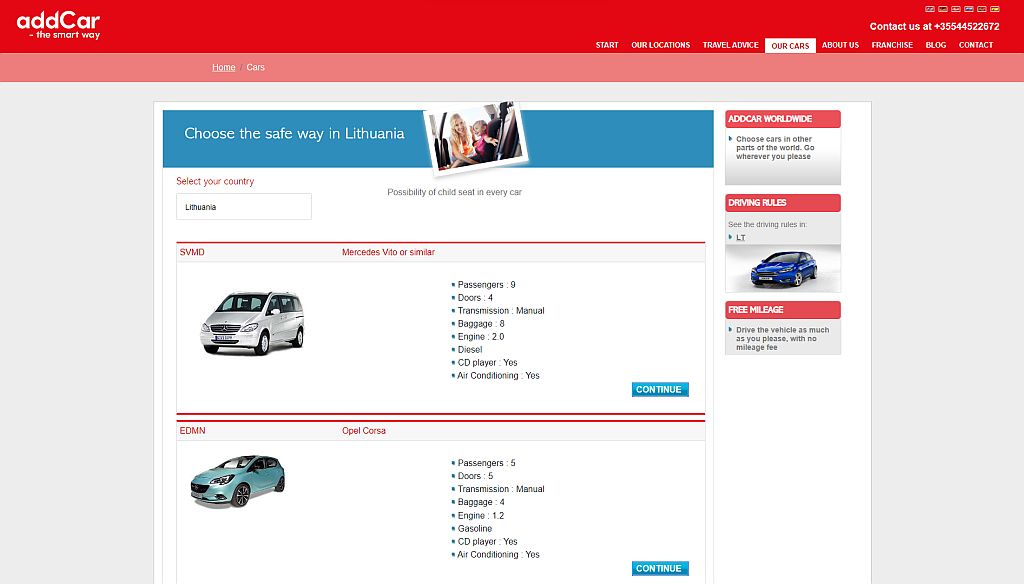
Task: Select START in the navigation bar
Action: pyautogui.click(x=606, y=45)
